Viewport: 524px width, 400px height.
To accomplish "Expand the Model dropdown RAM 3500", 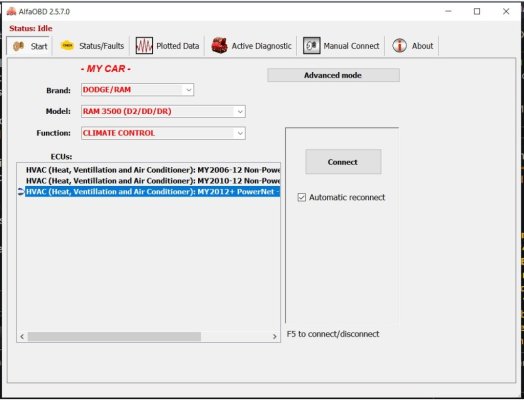I will click(x=163, y=112).
